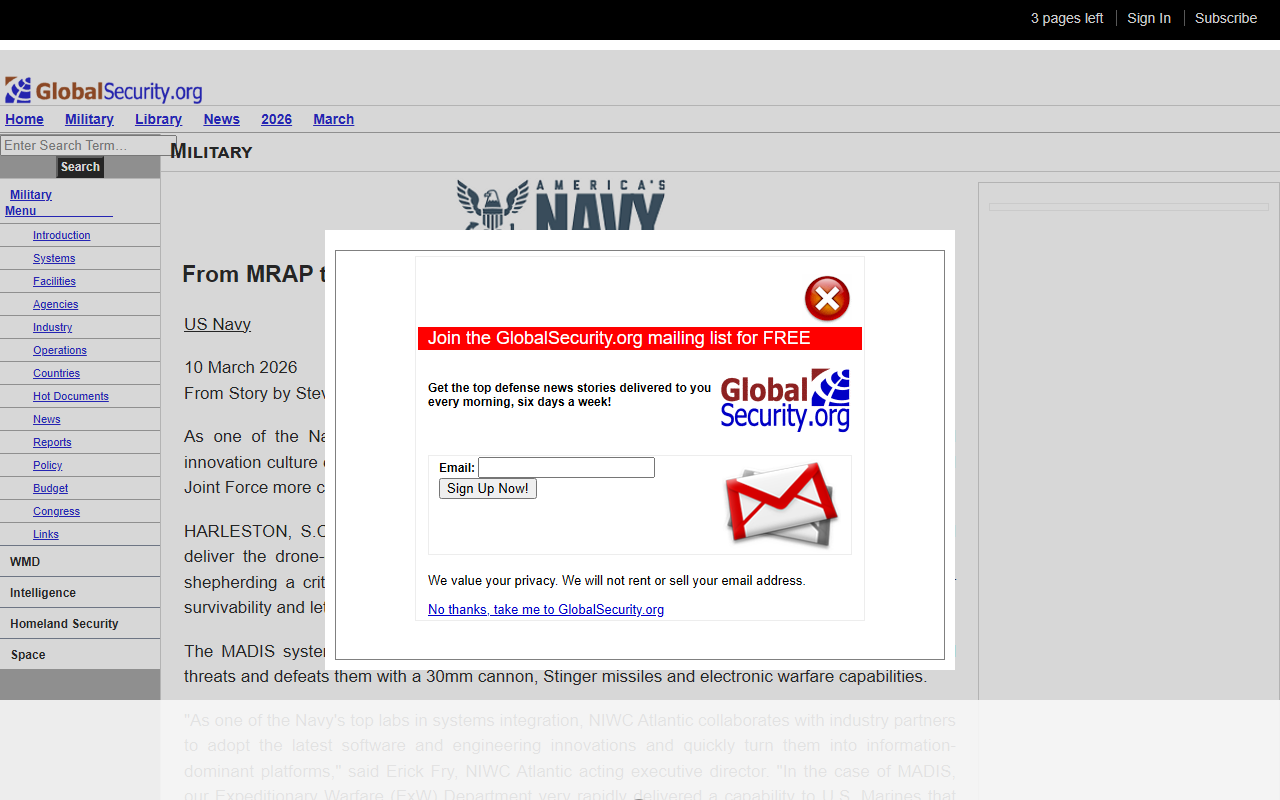Screen dimensions: 1280x800
Task: Open News in the sidebar menu
Action: point(46,419)
